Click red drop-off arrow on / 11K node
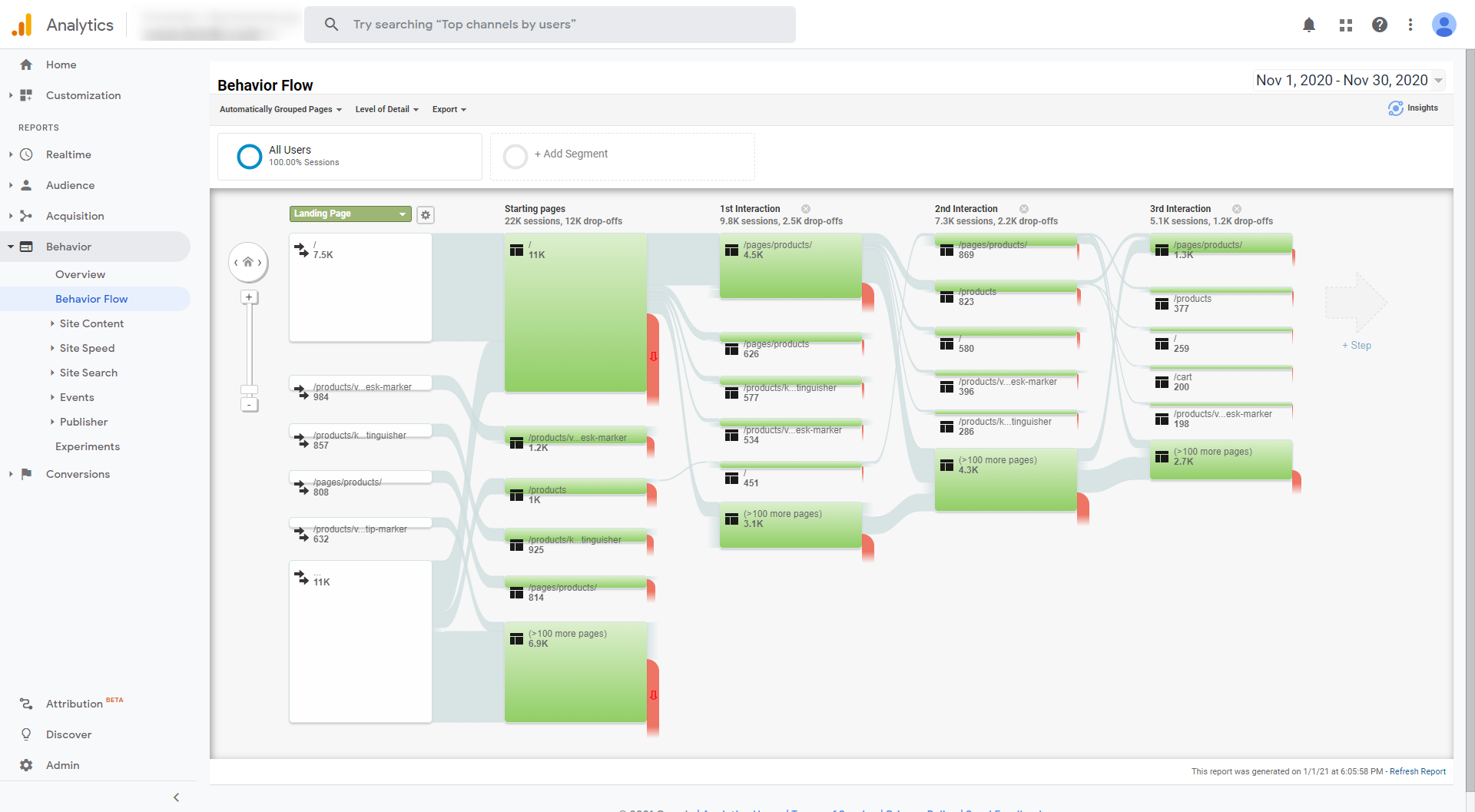 (x=654, y=356)
